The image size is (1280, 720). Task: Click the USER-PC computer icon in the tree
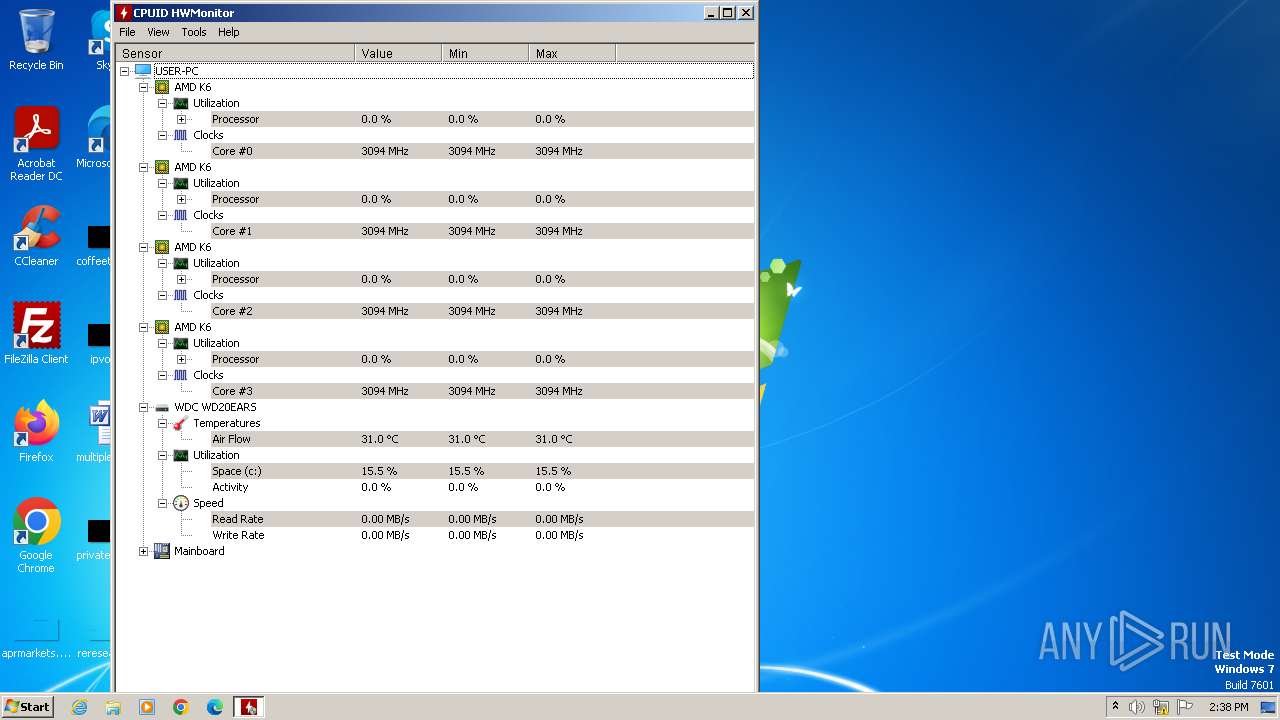pos(143,71)
